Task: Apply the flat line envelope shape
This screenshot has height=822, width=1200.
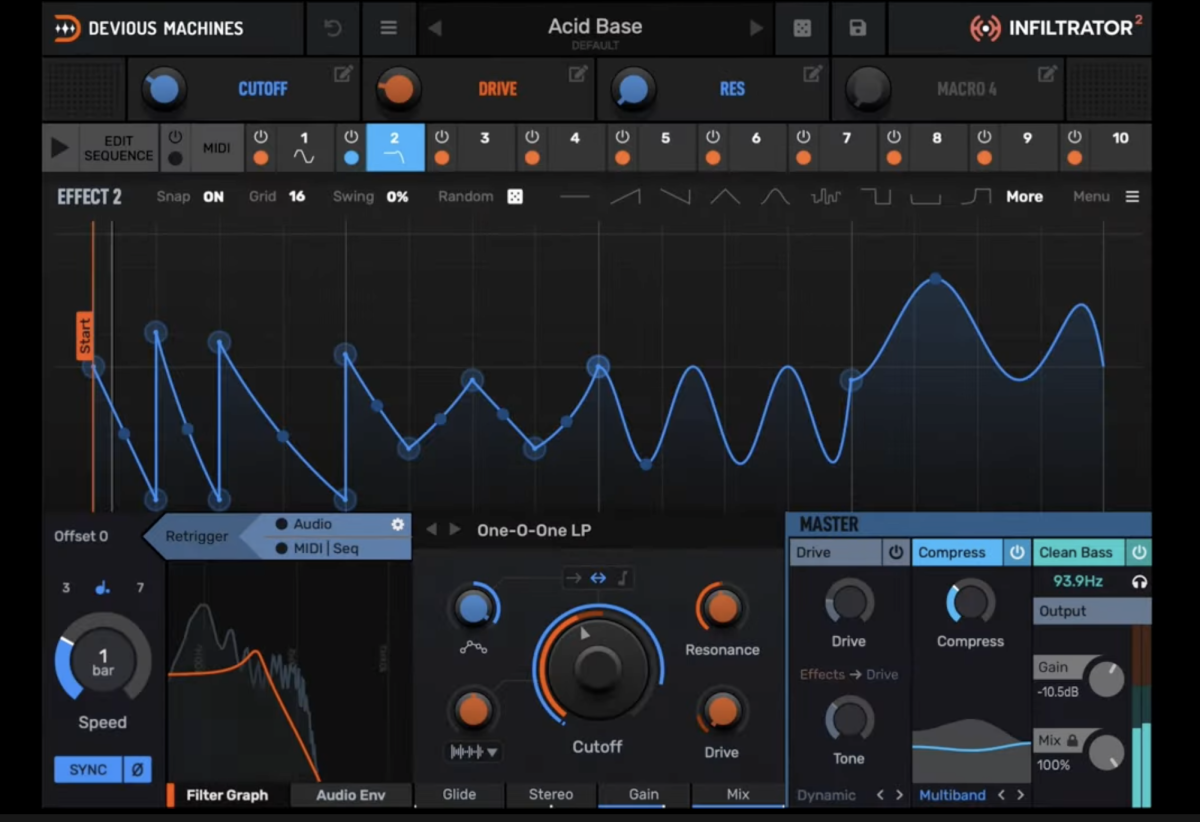Action: pos(575,197)
